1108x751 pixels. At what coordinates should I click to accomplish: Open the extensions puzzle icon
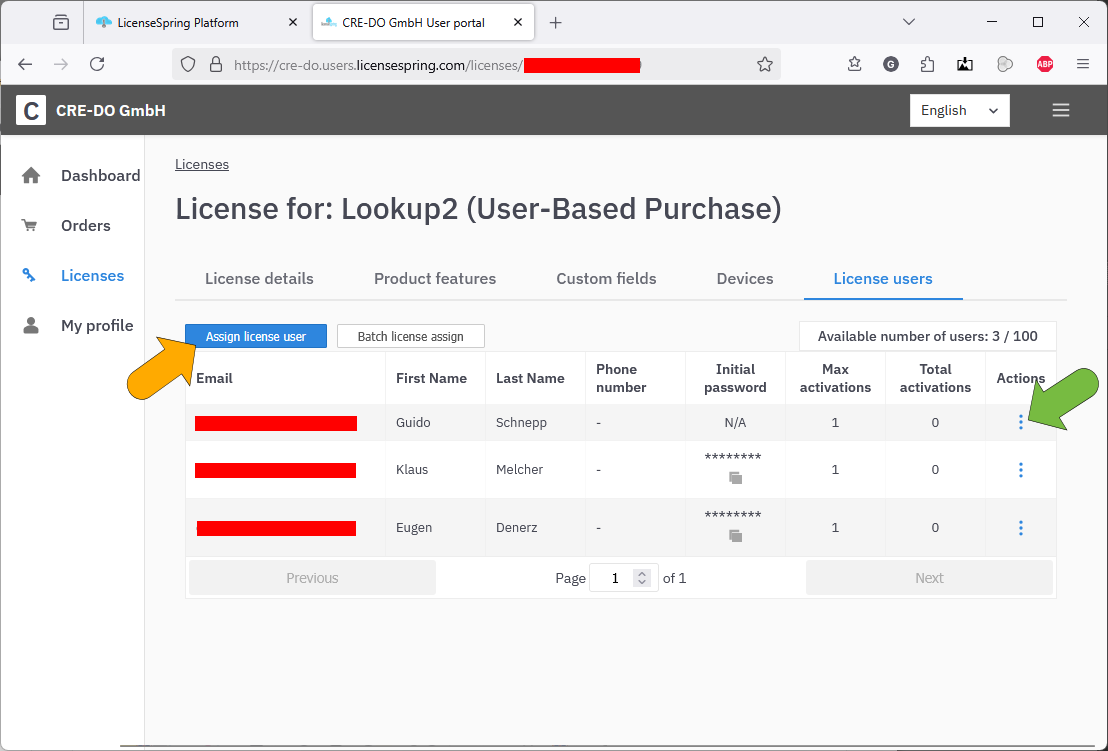click(x=928, y=64)
